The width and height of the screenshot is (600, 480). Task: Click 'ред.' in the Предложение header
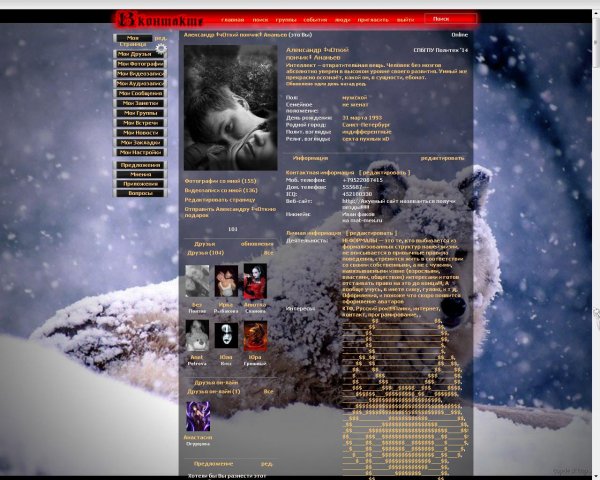click(x=267, y=464)
